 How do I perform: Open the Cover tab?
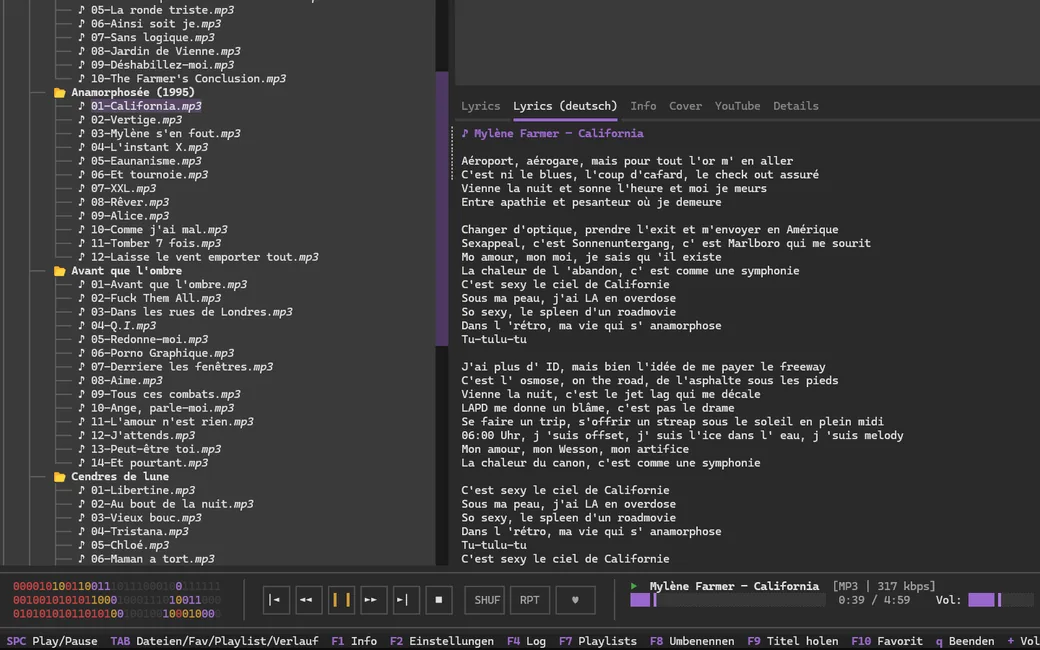[x=685, y=106]
